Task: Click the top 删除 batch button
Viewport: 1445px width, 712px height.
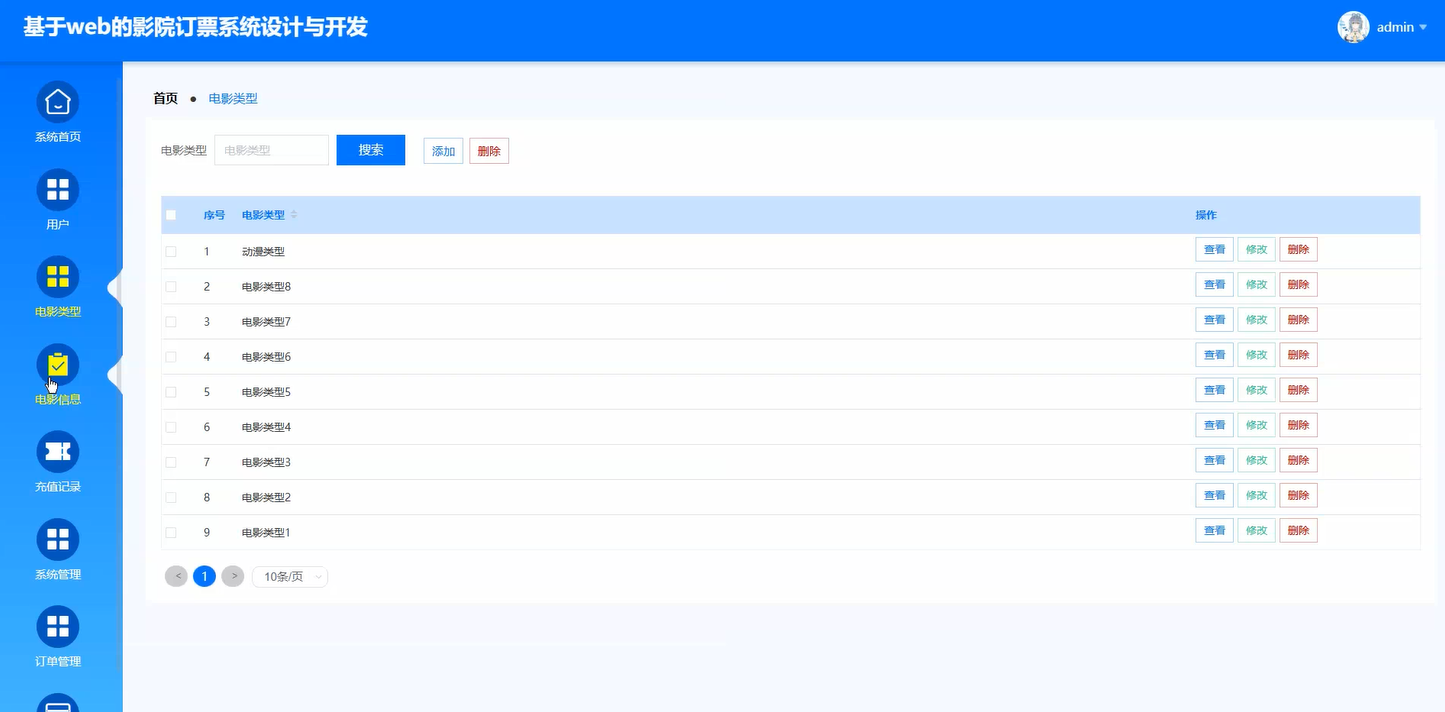Action: click(489, 151)
